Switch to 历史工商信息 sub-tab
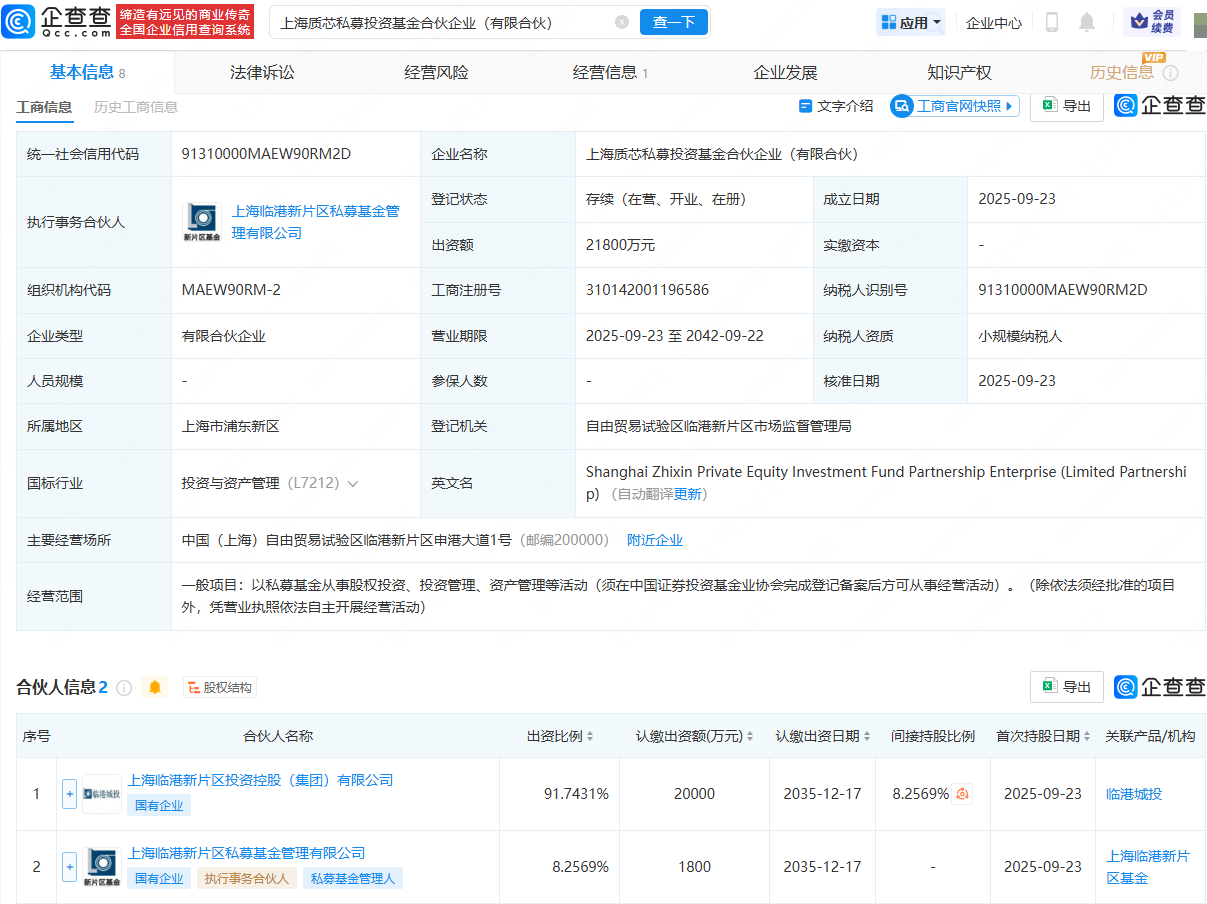The image size is (1207, 904). [x=136, y=107]
